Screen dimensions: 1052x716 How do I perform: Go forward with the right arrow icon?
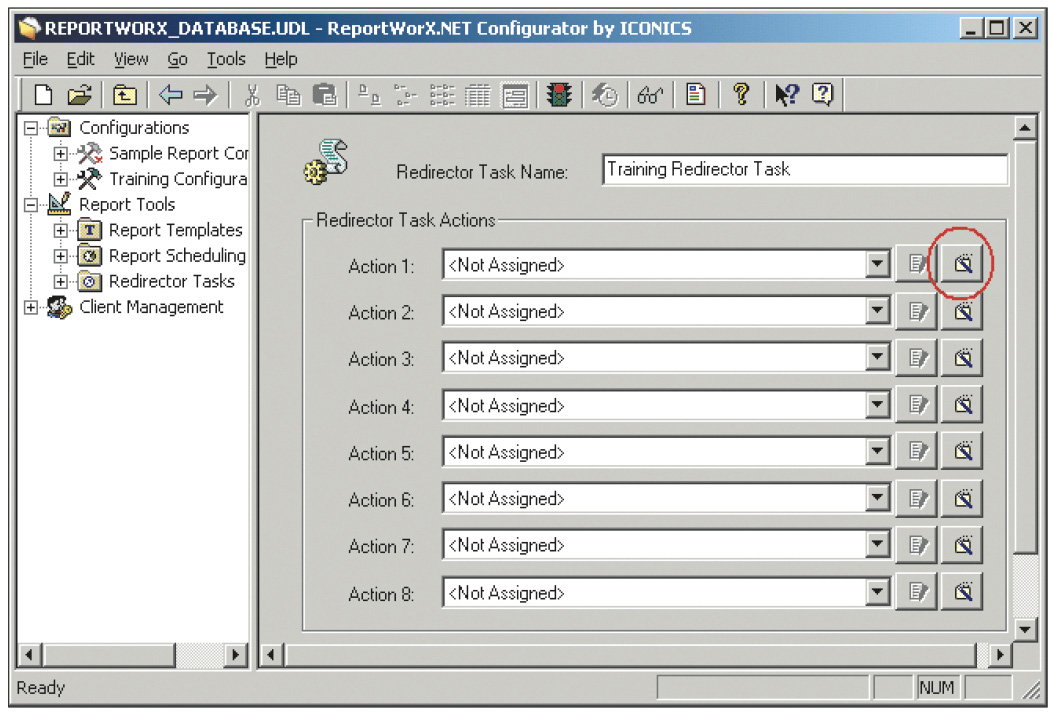205,95
